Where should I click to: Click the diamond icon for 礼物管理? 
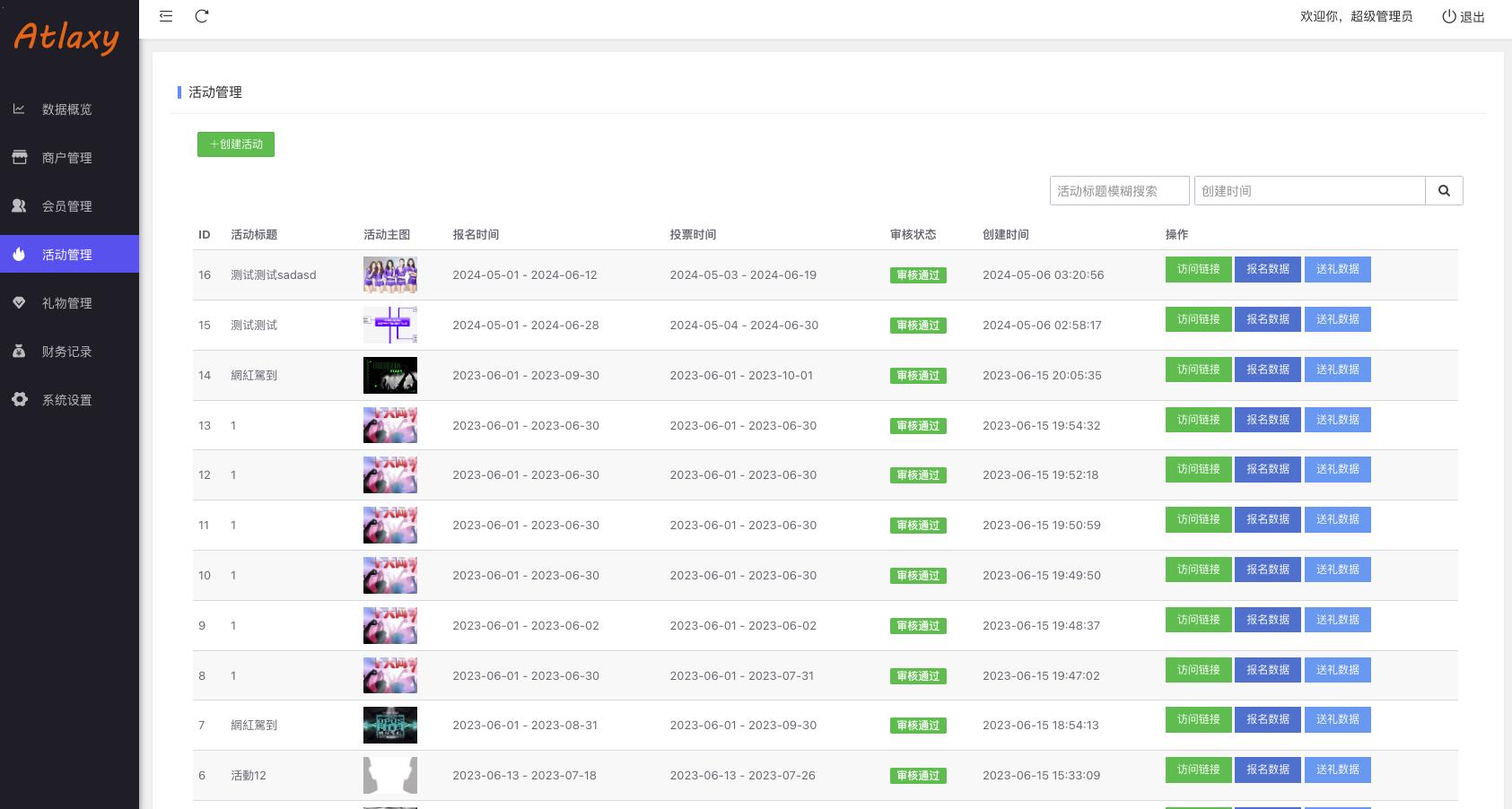(x=19, y=303)
